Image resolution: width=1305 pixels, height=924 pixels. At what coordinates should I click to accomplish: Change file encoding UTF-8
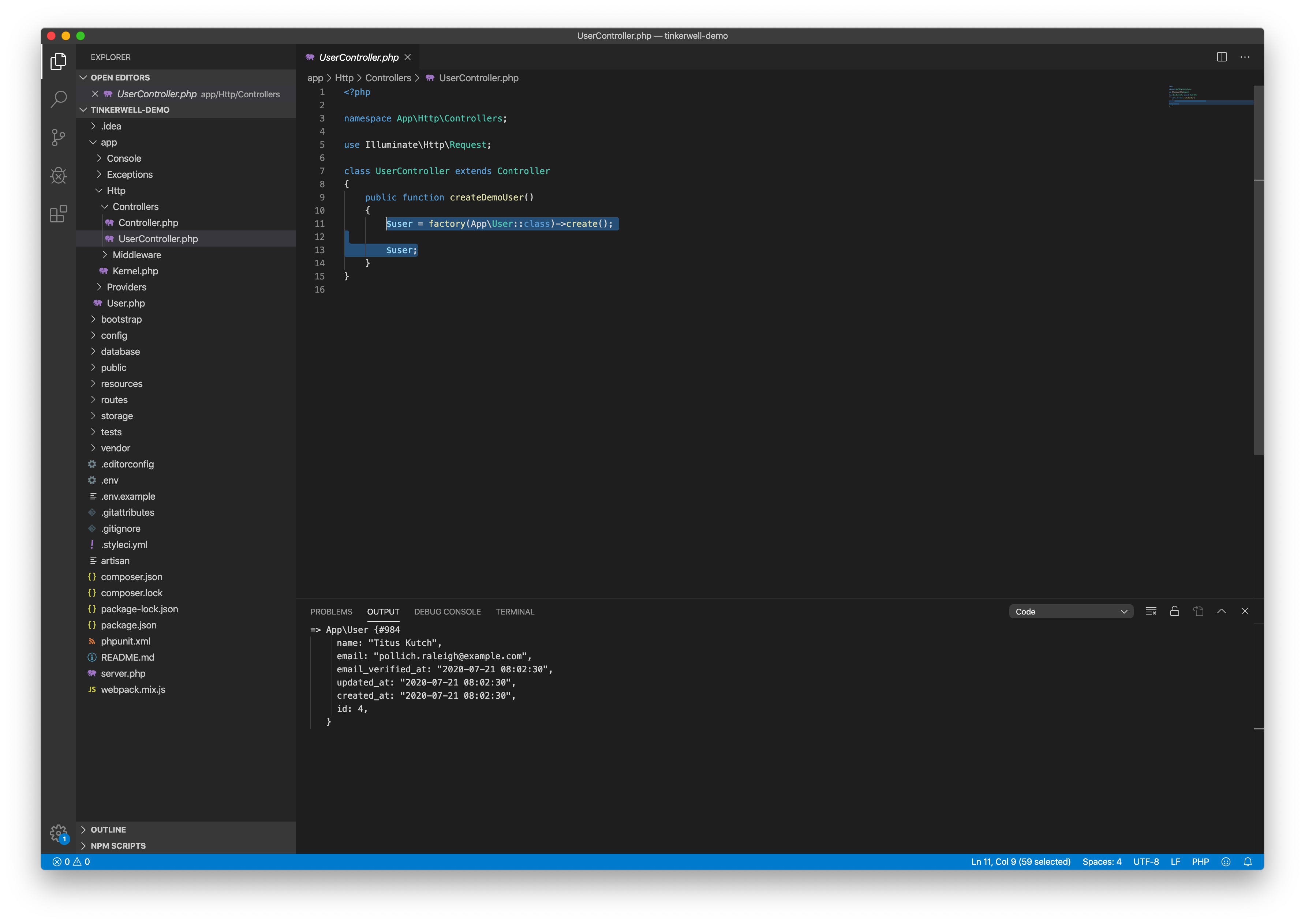point(1146,861)
